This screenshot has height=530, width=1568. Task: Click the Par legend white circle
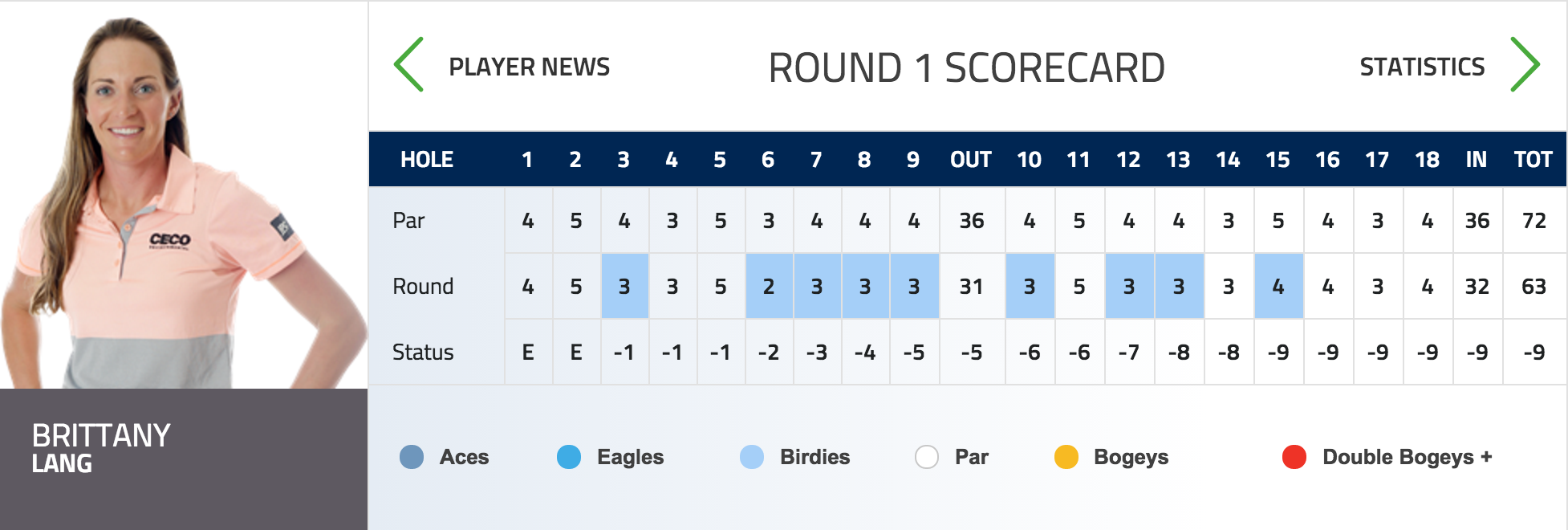927,457
